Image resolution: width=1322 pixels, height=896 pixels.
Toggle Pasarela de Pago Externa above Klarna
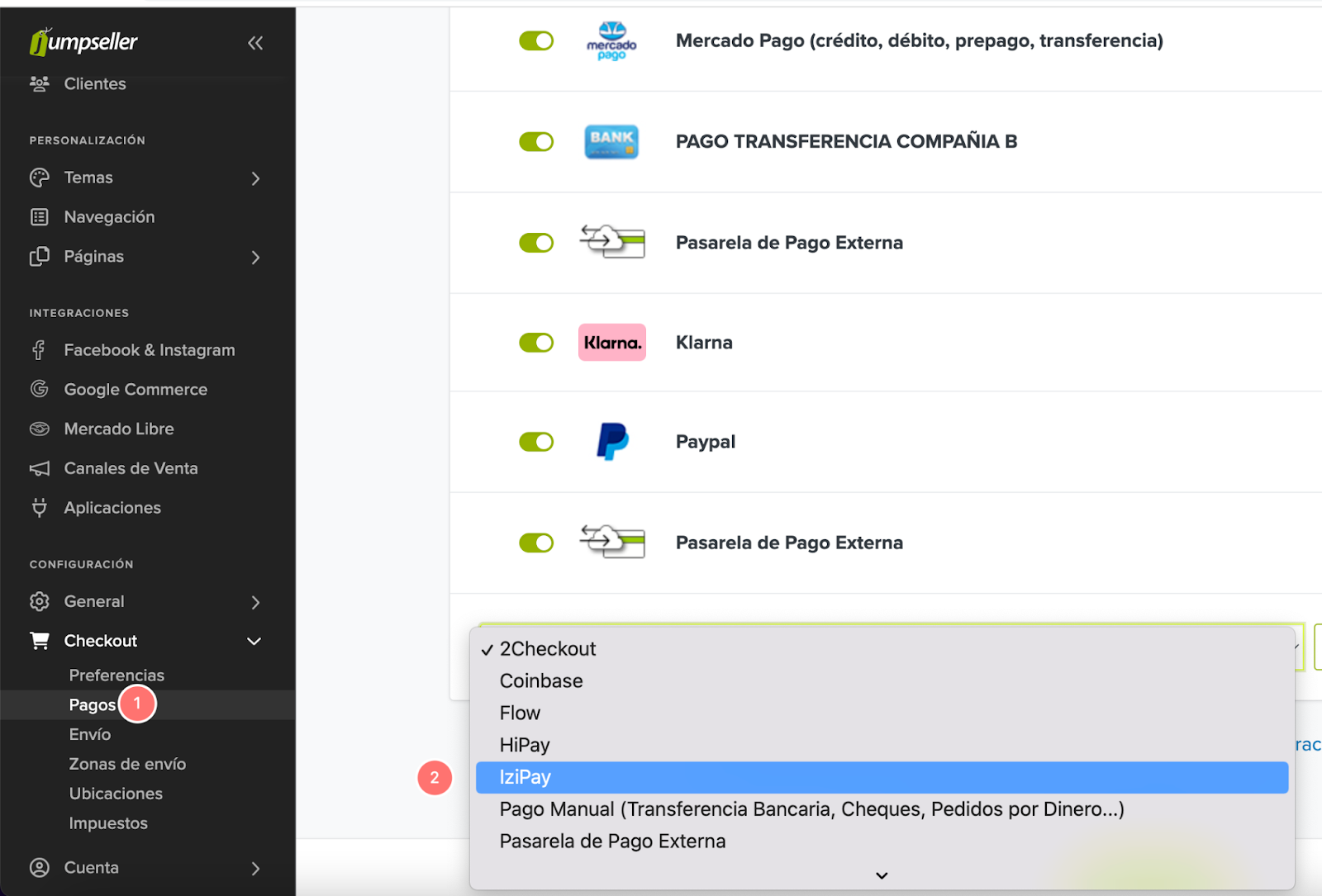click(536, 242)
